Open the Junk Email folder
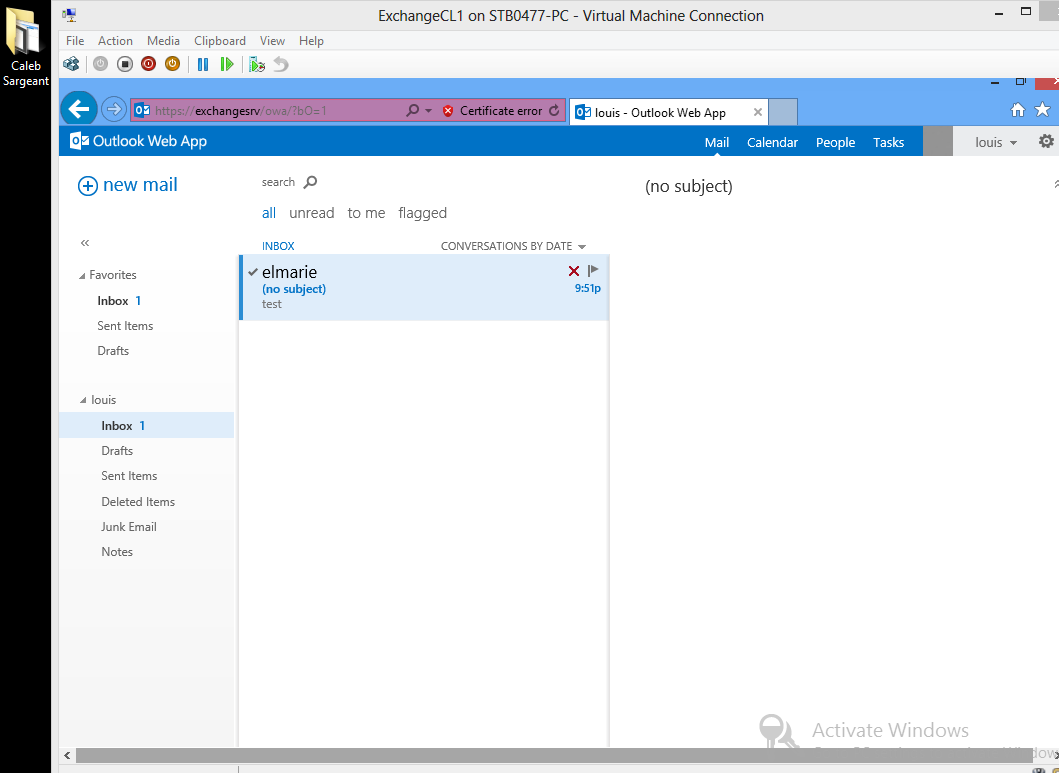Screen dimensions: 1059x773 click(128, 527)
